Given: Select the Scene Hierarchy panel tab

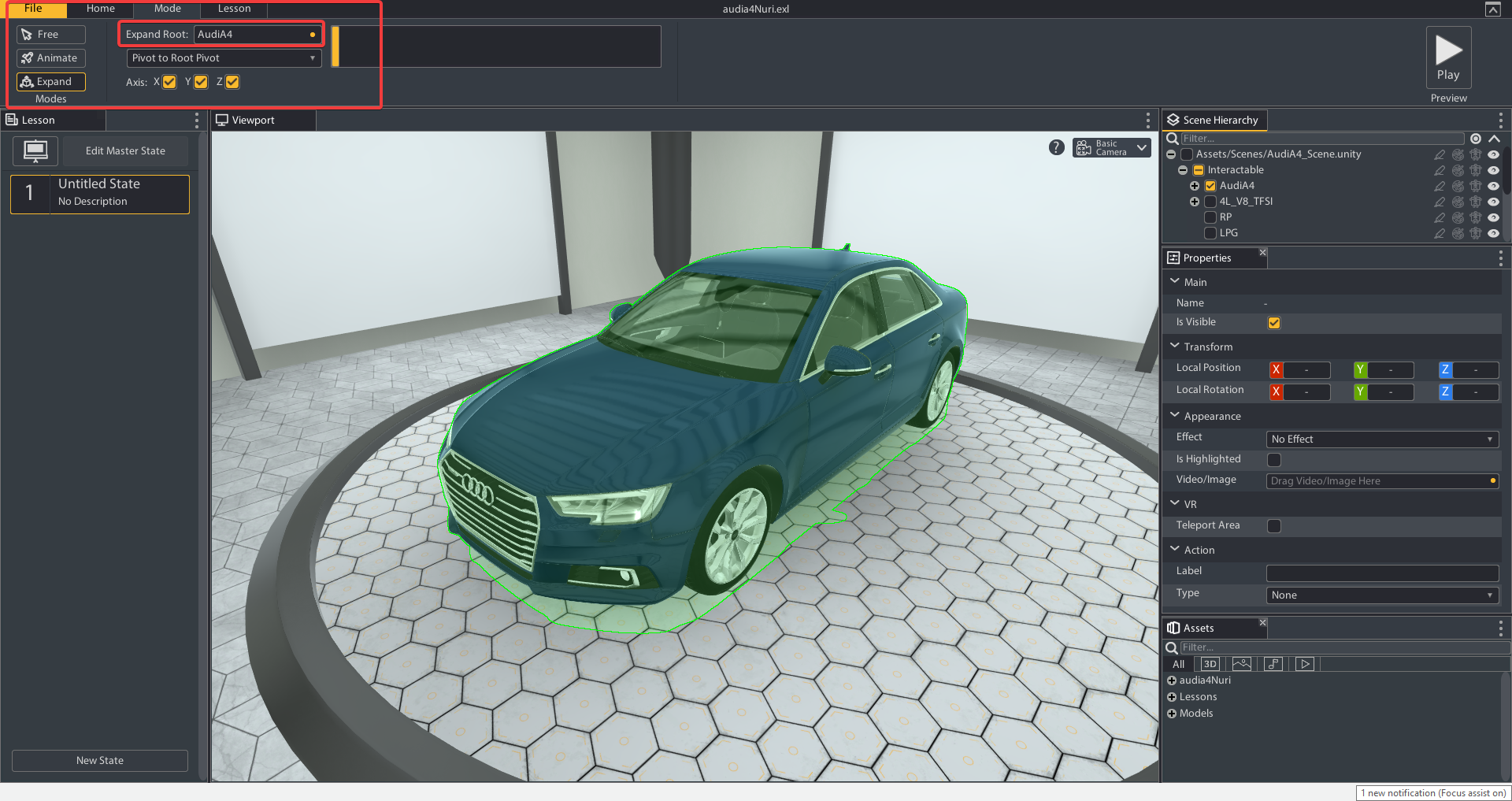Looking at the screenshot, I should (1214, 121).
